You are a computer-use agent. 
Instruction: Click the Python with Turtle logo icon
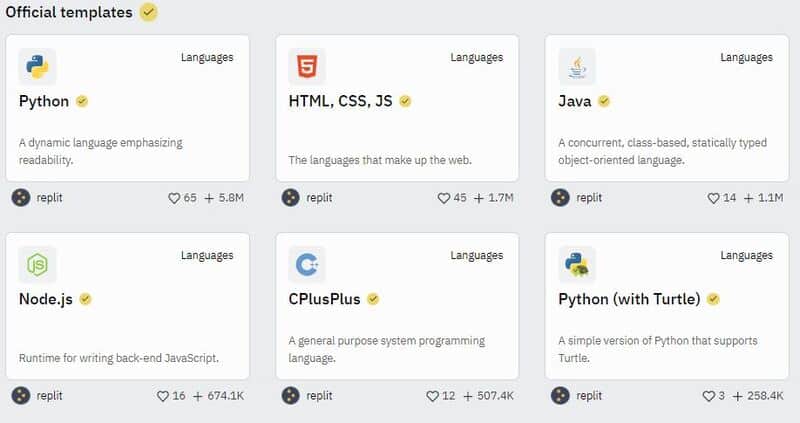click(x=577, y=265)
